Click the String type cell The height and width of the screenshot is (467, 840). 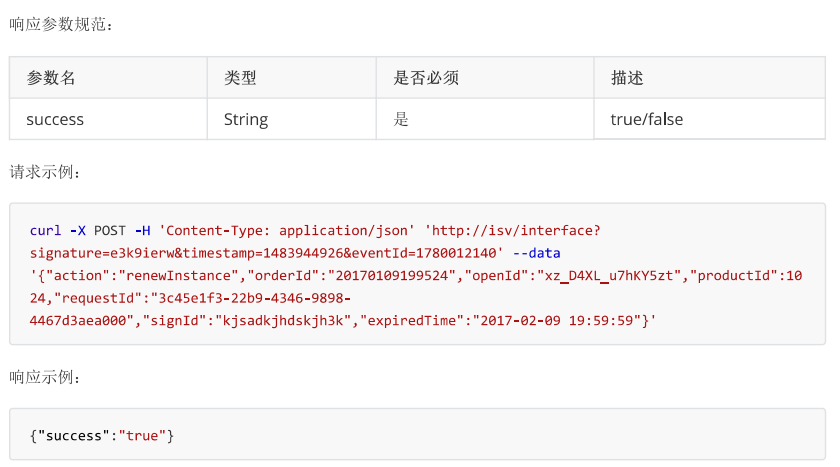click(291, 119)
